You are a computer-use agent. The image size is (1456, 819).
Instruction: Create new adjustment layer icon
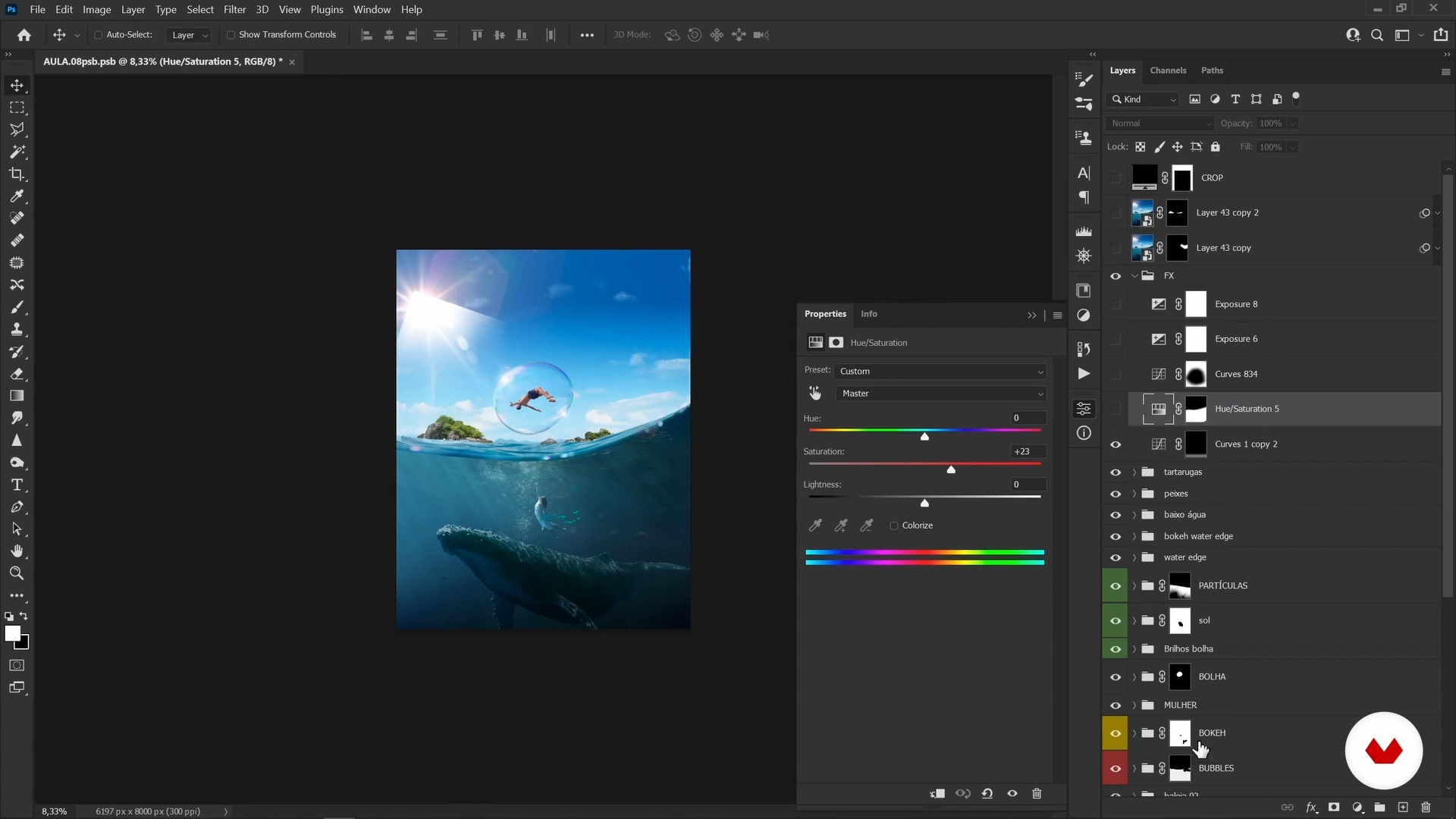(x=1357, y=808)
